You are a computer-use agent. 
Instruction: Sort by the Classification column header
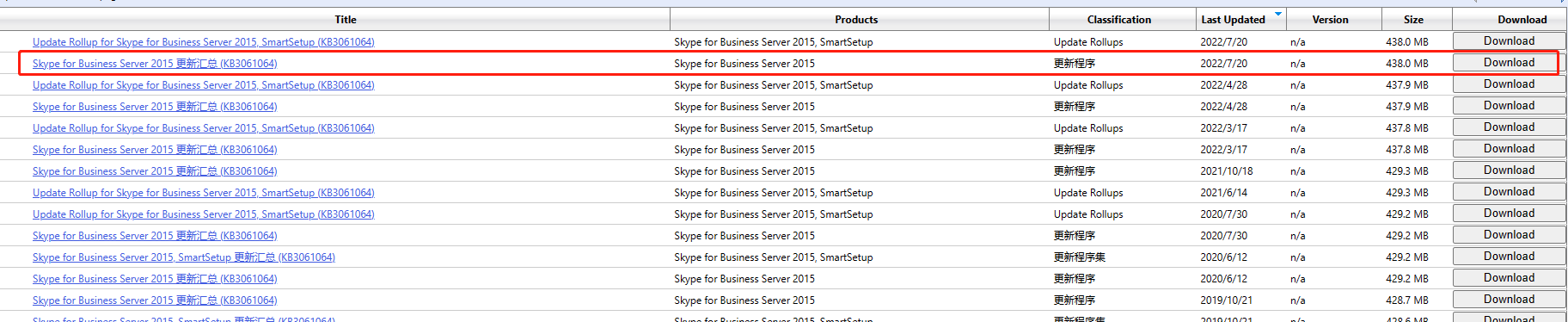pyautogui.click(x=1118, y=20)
